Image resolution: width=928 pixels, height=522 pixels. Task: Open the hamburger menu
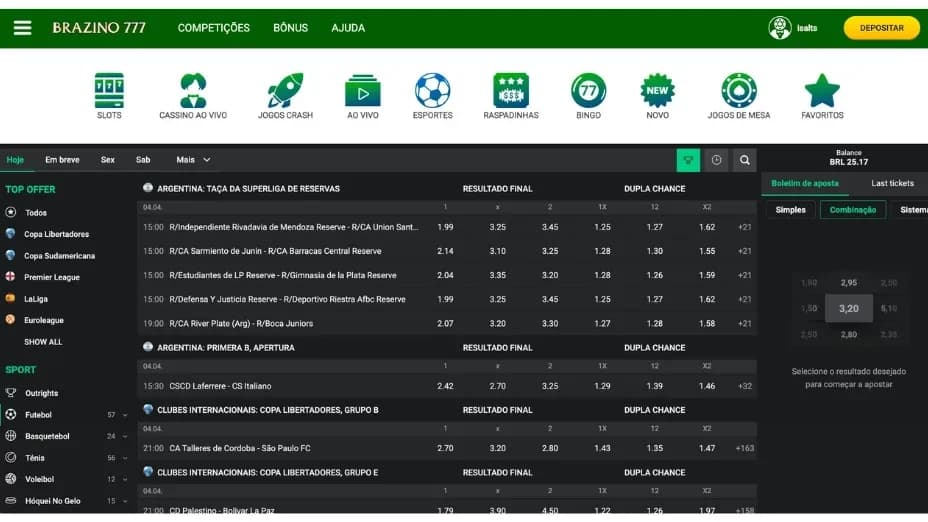click(22, 28)
